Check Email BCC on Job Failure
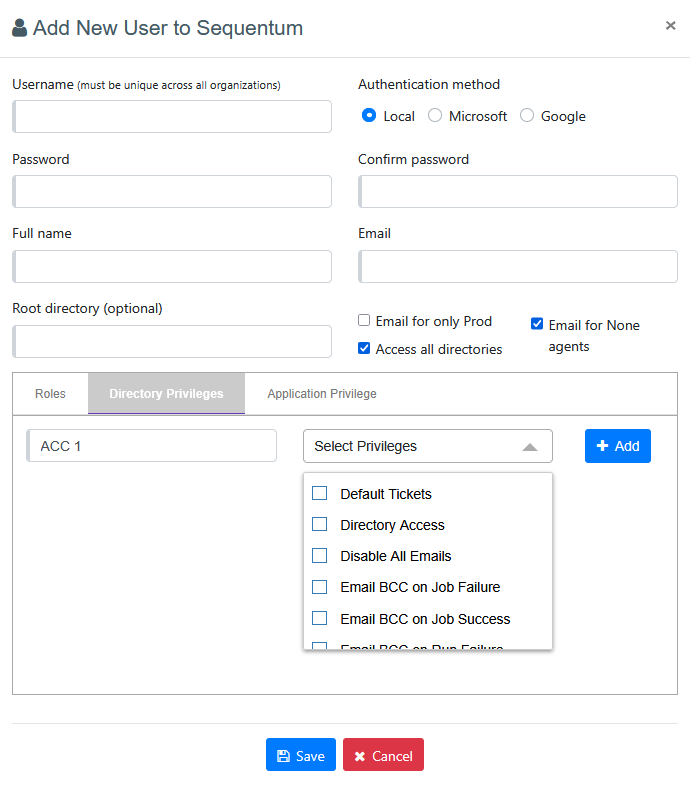This screenshot has width=690, height=792. [x=320, y=587]
